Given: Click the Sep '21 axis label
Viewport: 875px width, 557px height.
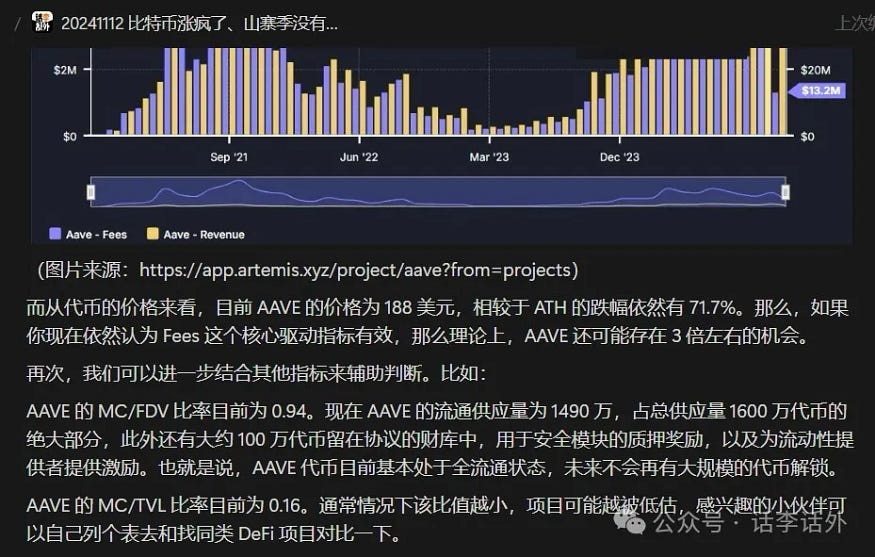Looking at the screenshot, I should click(229, 157).
